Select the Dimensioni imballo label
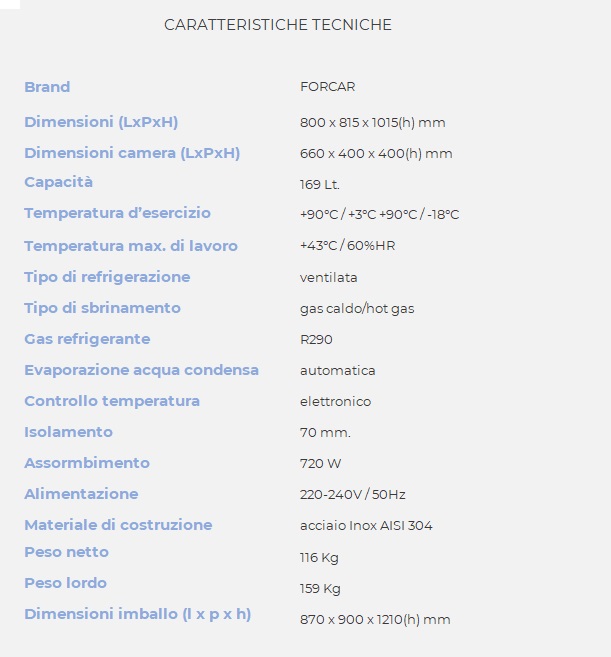 click(137, 614)
